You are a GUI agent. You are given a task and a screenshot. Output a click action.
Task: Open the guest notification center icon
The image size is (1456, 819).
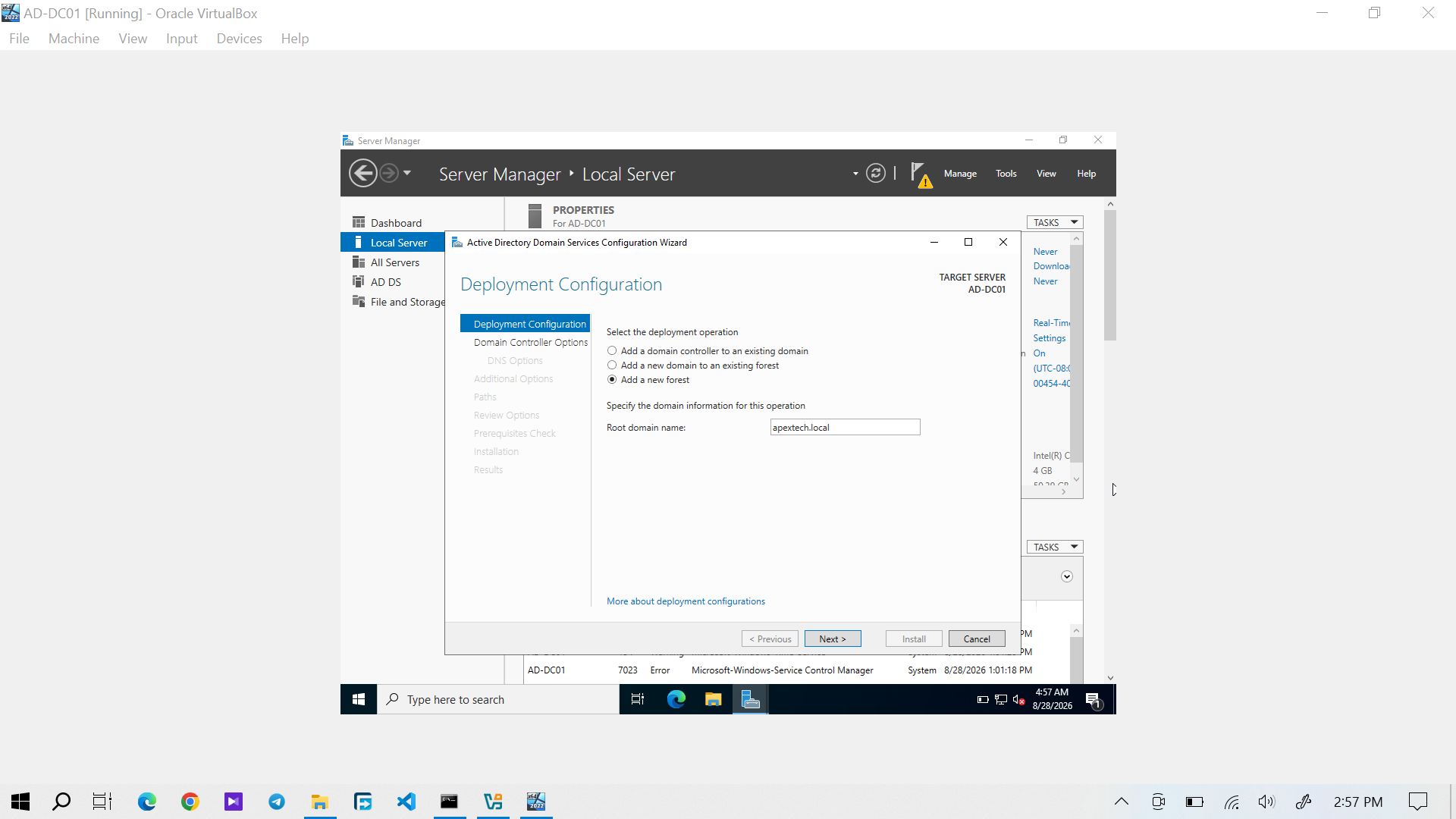[x=1094, y=700]
